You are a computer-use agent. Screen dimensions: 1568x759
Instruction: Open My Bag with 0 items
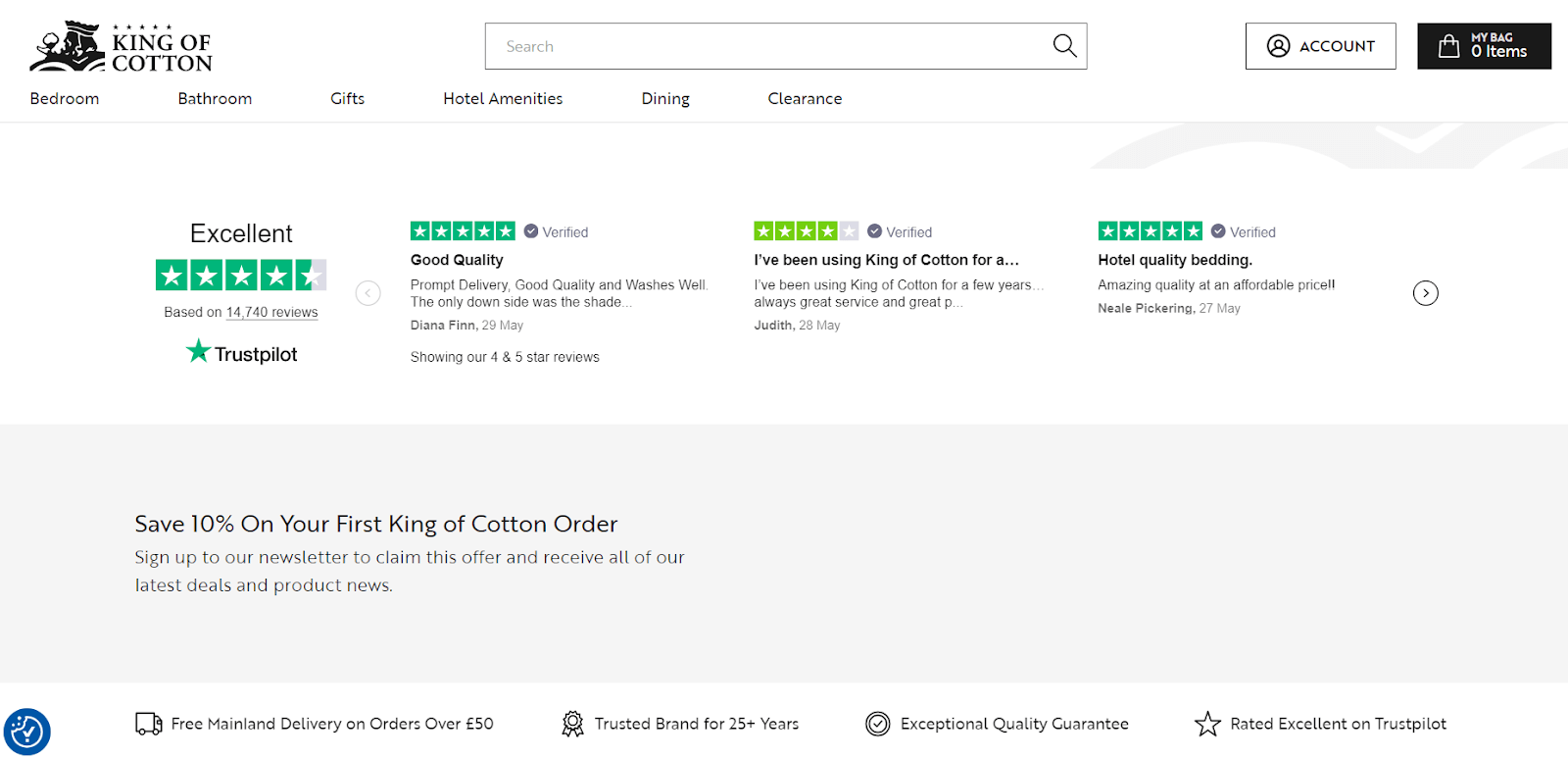pos(1484,46)
